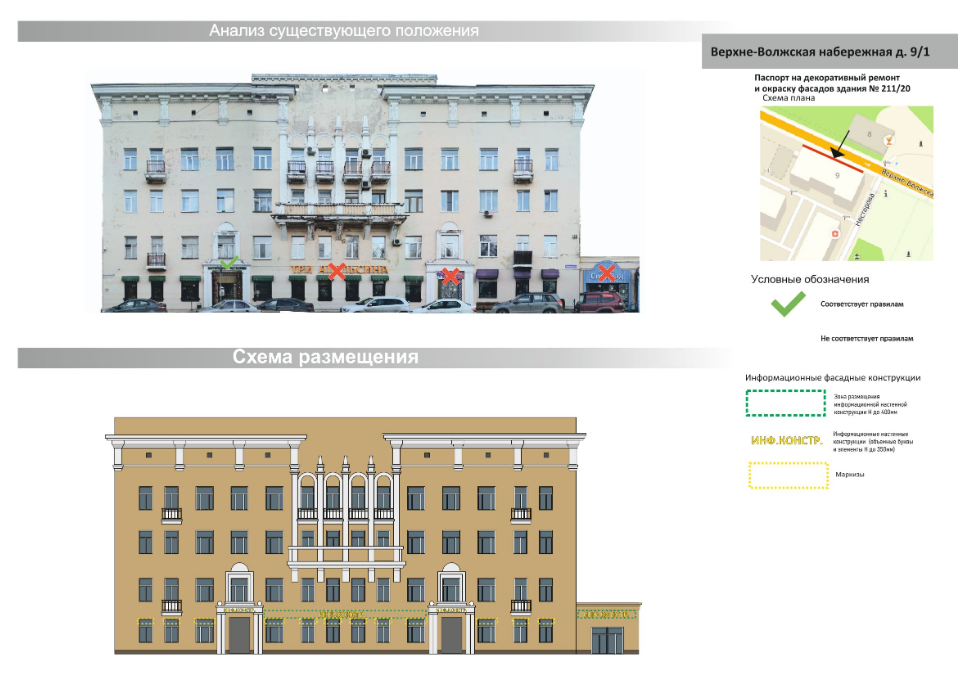Viewport: 977px width, 682px height.
Task: Click the left entrance door in the facade drawing
Action: click(x=238, y=635)
